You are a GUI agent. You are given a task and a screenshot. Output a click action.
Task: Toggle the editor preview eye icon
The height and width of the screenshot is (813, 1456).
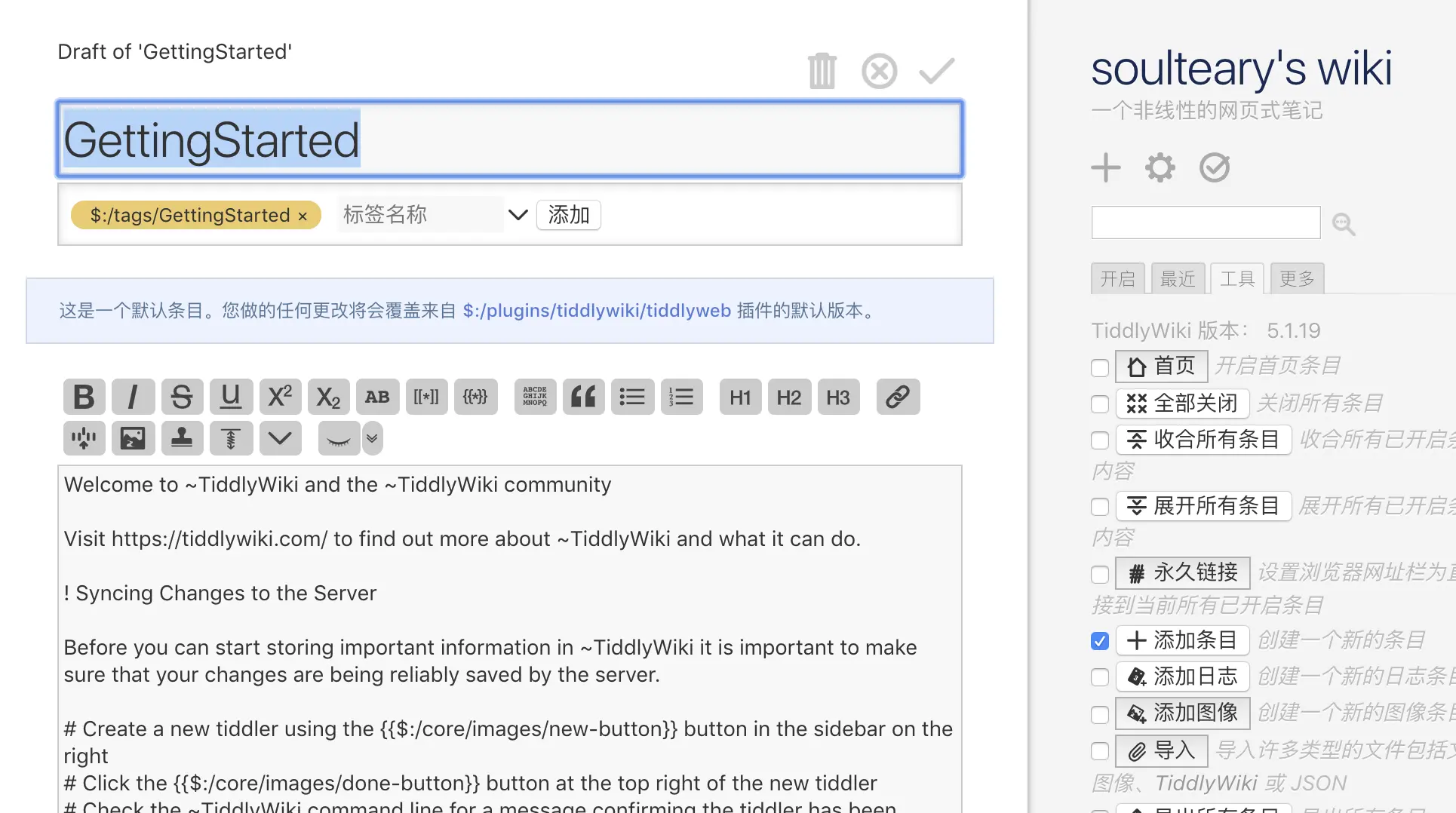tap(337, 437)
